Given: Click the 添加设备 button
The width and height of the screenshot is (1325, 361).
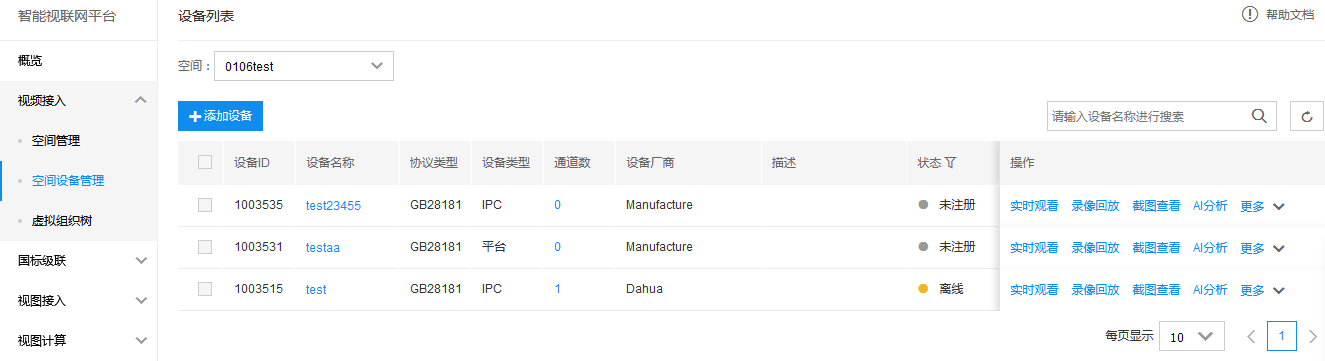Looking at the screenshot, I should pyautogui.click(x=220, y=116).
